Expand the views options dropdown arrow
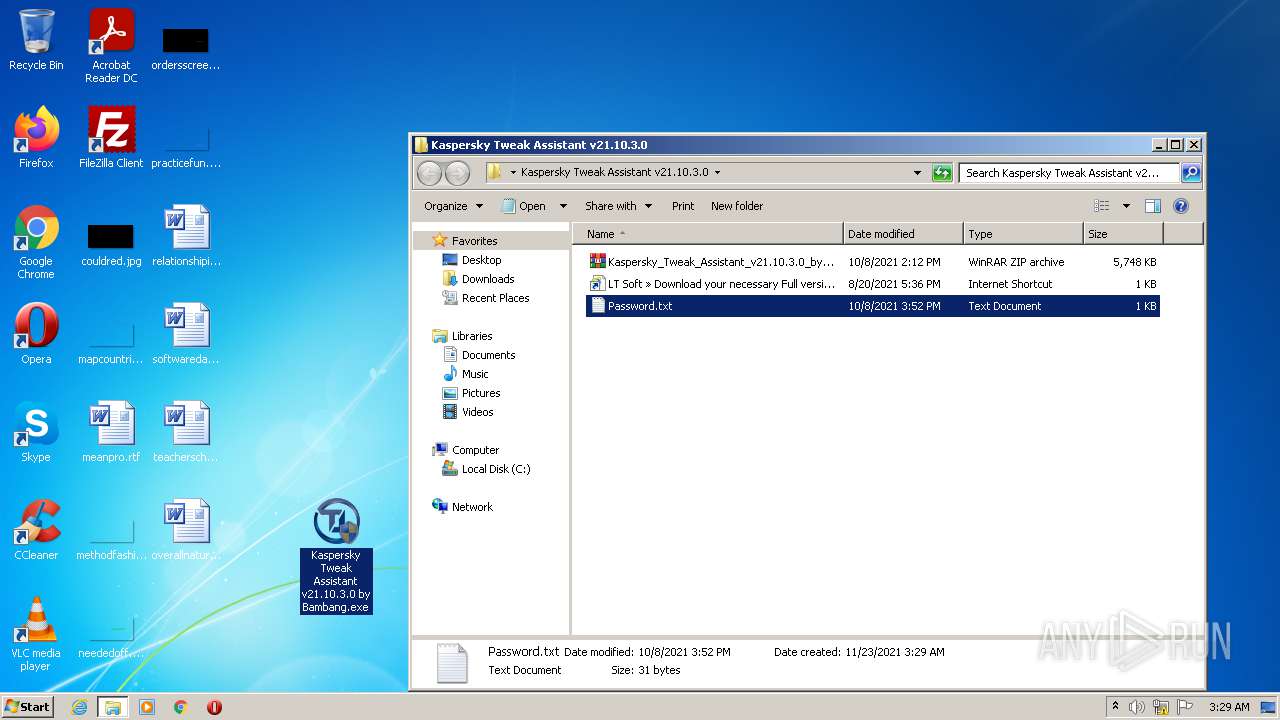The width and height of the screenshot is (1280, 720). click(x=1126, y=206)
